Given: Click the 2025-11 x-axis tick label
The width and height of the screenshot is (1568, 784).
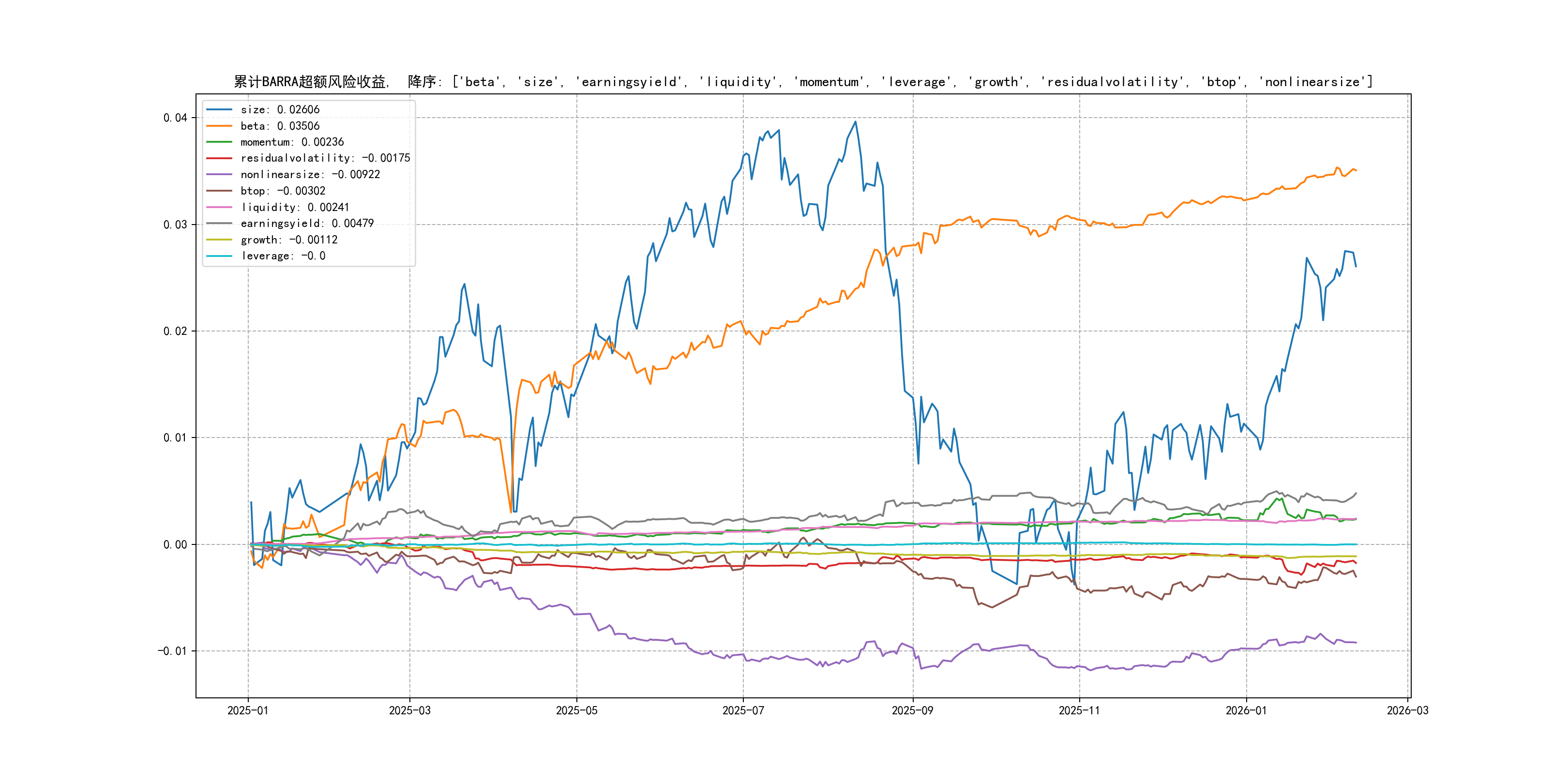Looking at the screenshot, I should pyautogui.click(x=1079, y=710).
